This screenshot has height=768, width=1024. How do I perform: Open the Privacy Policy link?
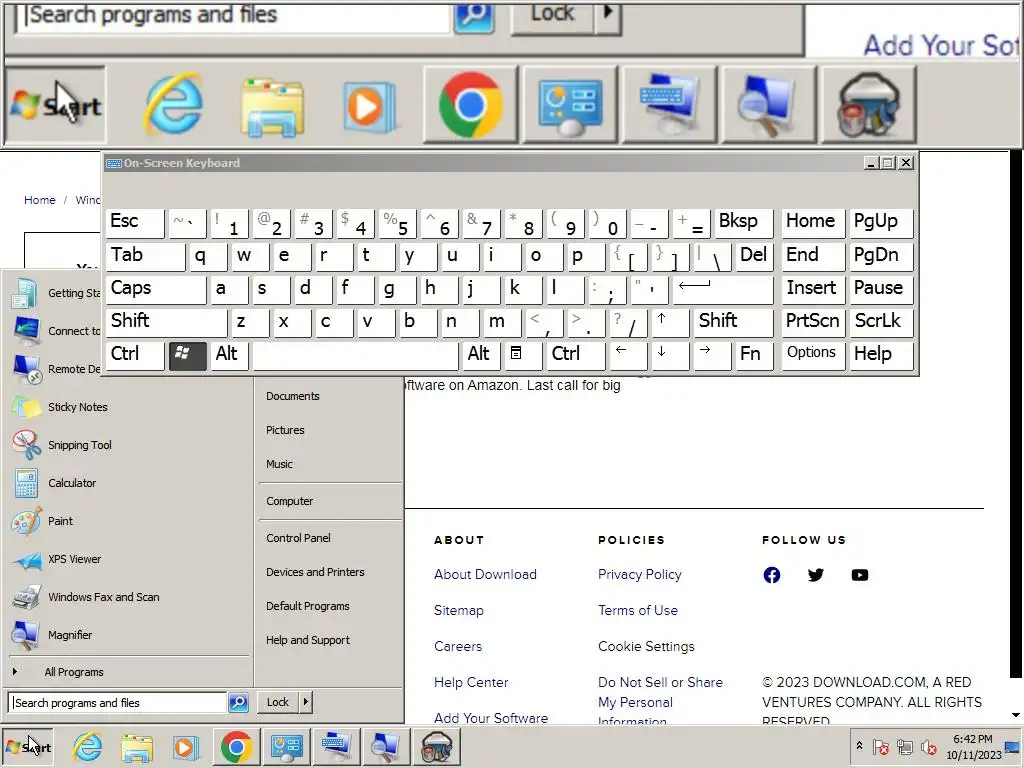click(640, 575)
